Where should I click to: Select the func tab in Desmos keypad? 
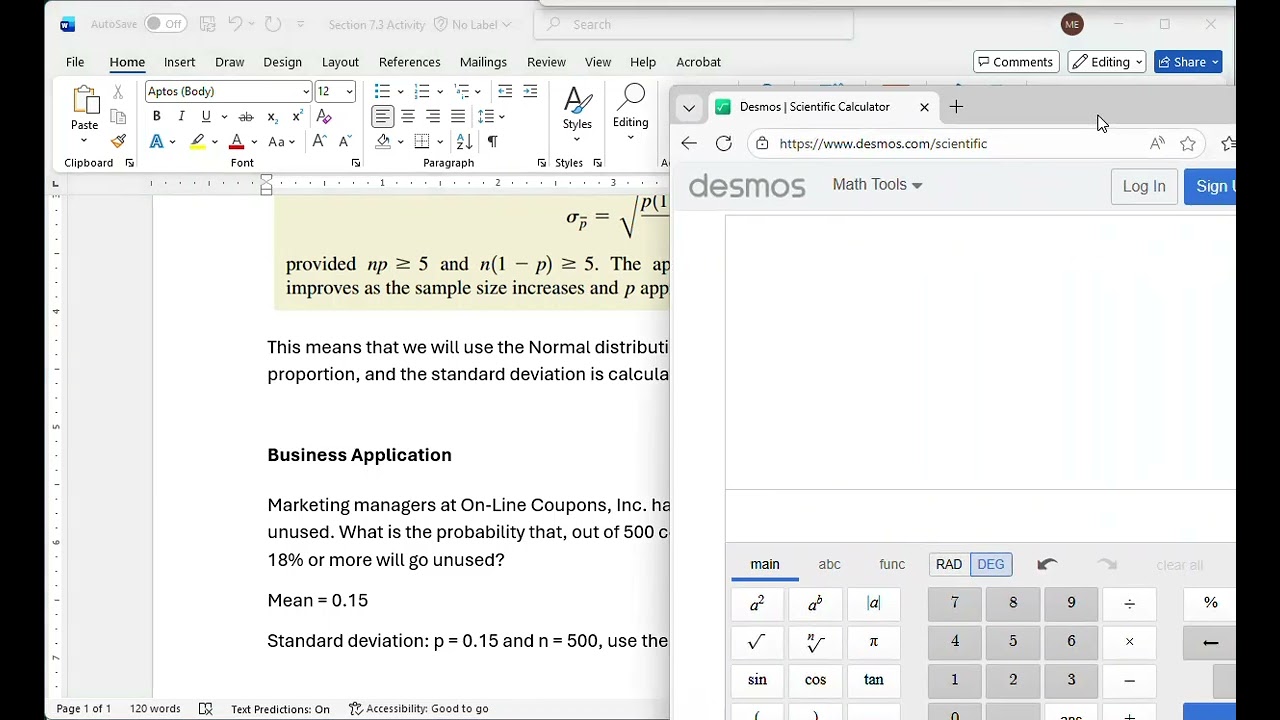[892, 564]
